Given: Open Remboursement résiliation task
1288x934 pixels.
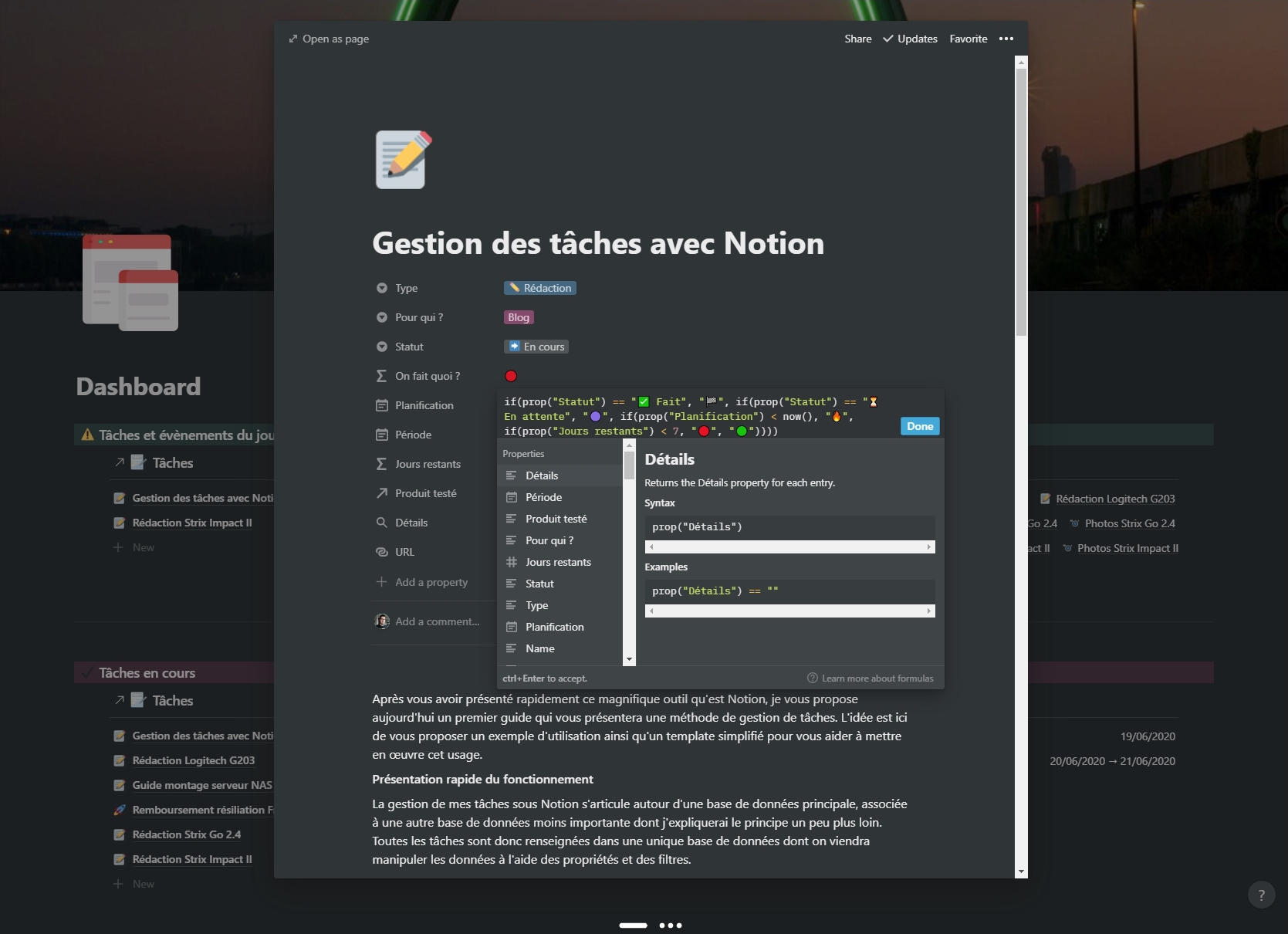Looking at the screenshot, I should pyautogui.click(x=202, y=810).
